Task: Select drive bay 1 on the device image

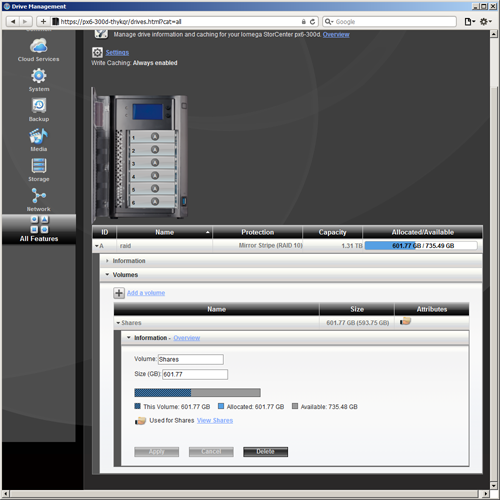Action: [152, 137]
